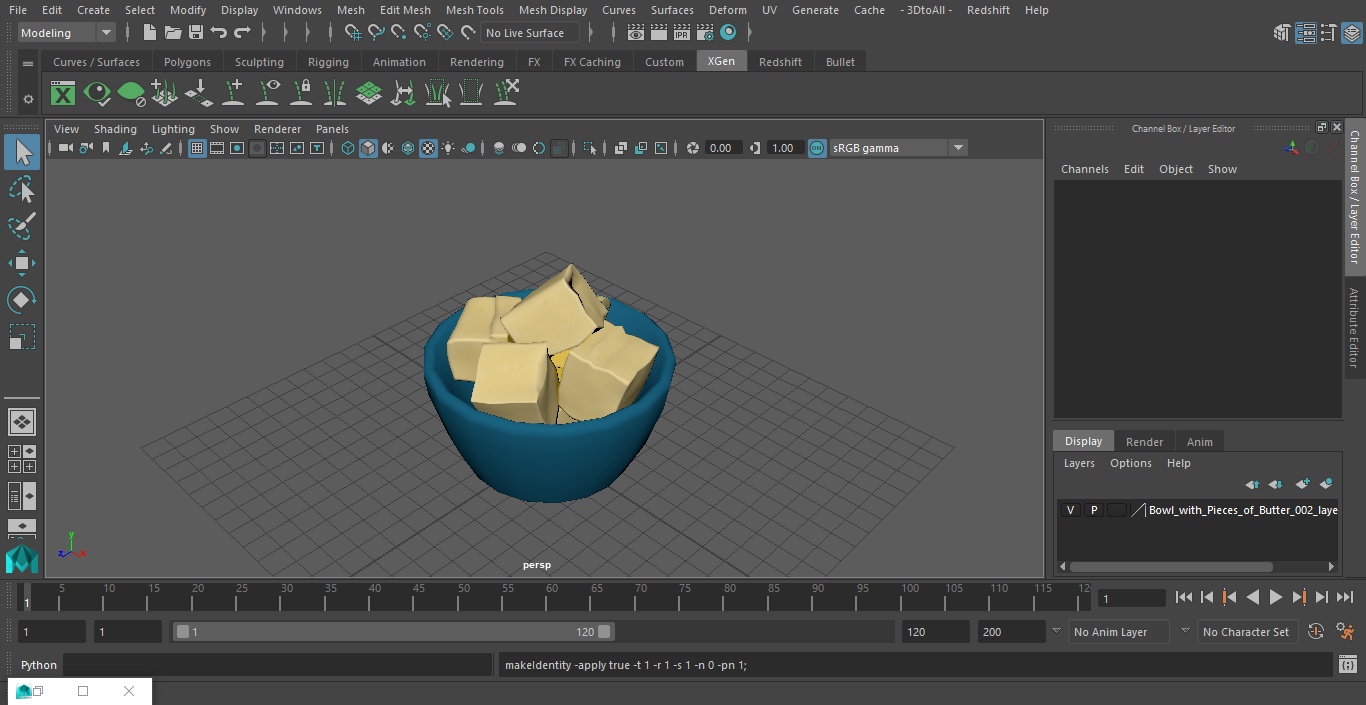Click the single perspective layout icon

pyautogui.click(x=22, y=422)
